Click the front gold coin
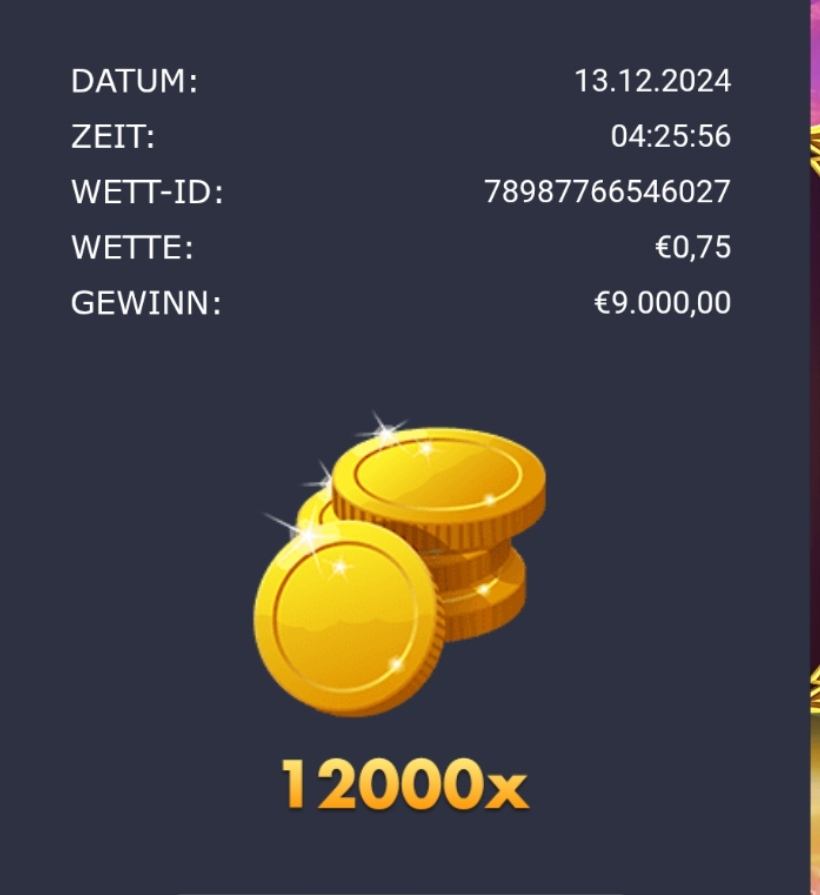The height and width of the screenshot is (895, 820). click(x=348, y=619)
